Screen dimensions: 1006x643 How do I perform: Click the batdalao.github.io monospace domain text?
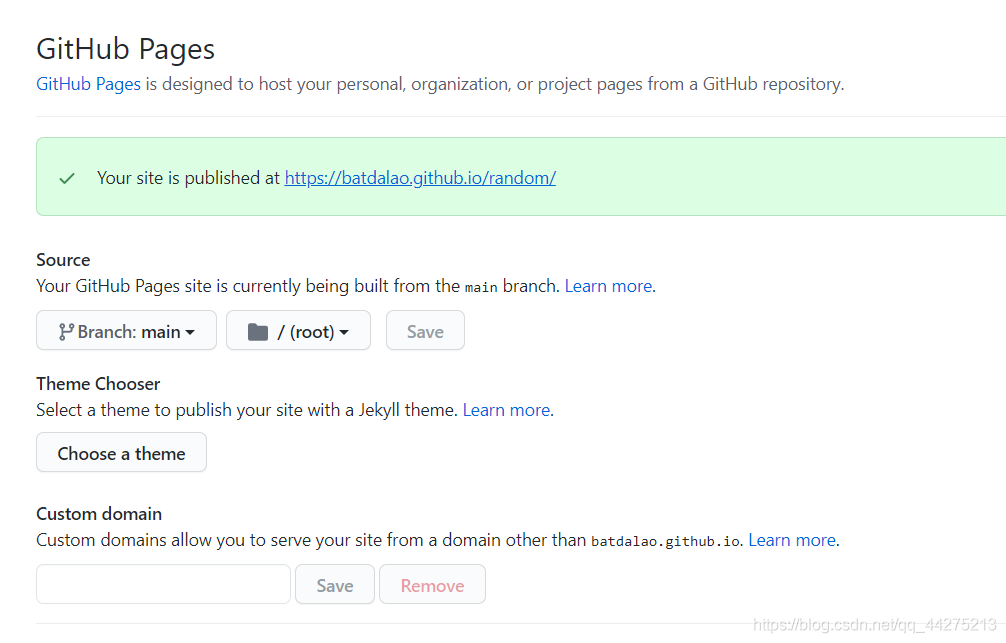point(666,541)
